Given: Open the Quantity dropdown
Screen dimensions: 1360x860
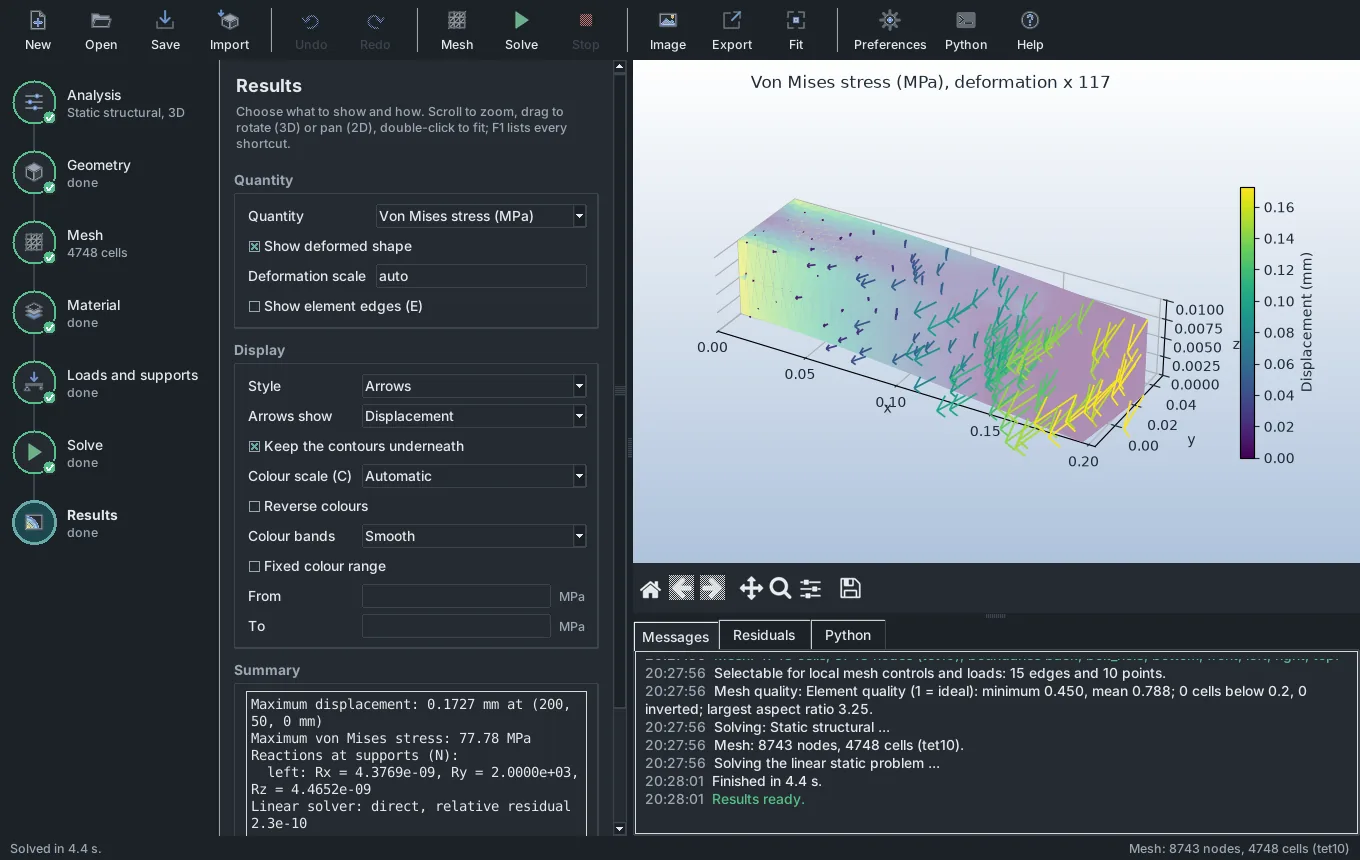Looking at the screenshot, I should (481, 216).
